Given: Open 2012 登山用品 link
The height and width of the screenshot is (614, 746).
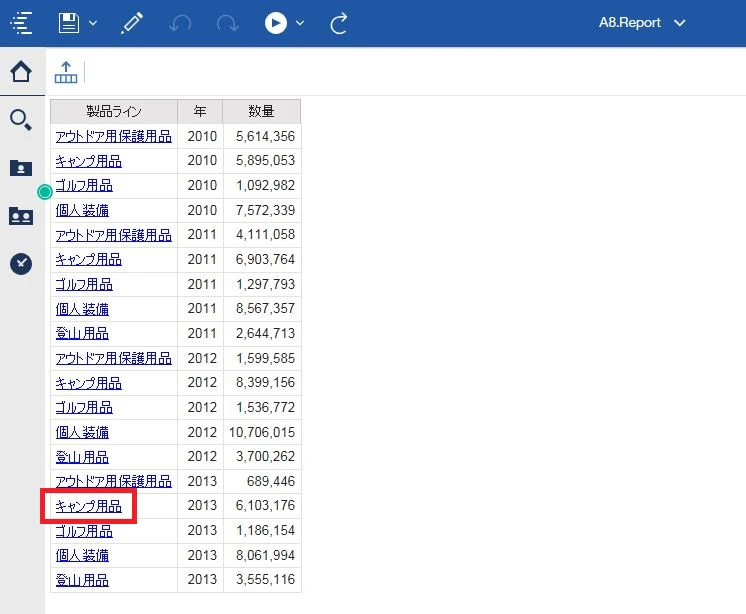Looking at the screenshot, I should pyautogui.click(x=82, y=457).
